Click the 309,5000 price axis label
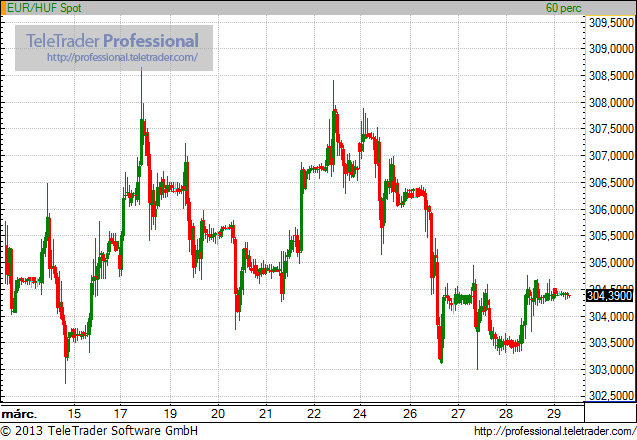 coord(611,23)
